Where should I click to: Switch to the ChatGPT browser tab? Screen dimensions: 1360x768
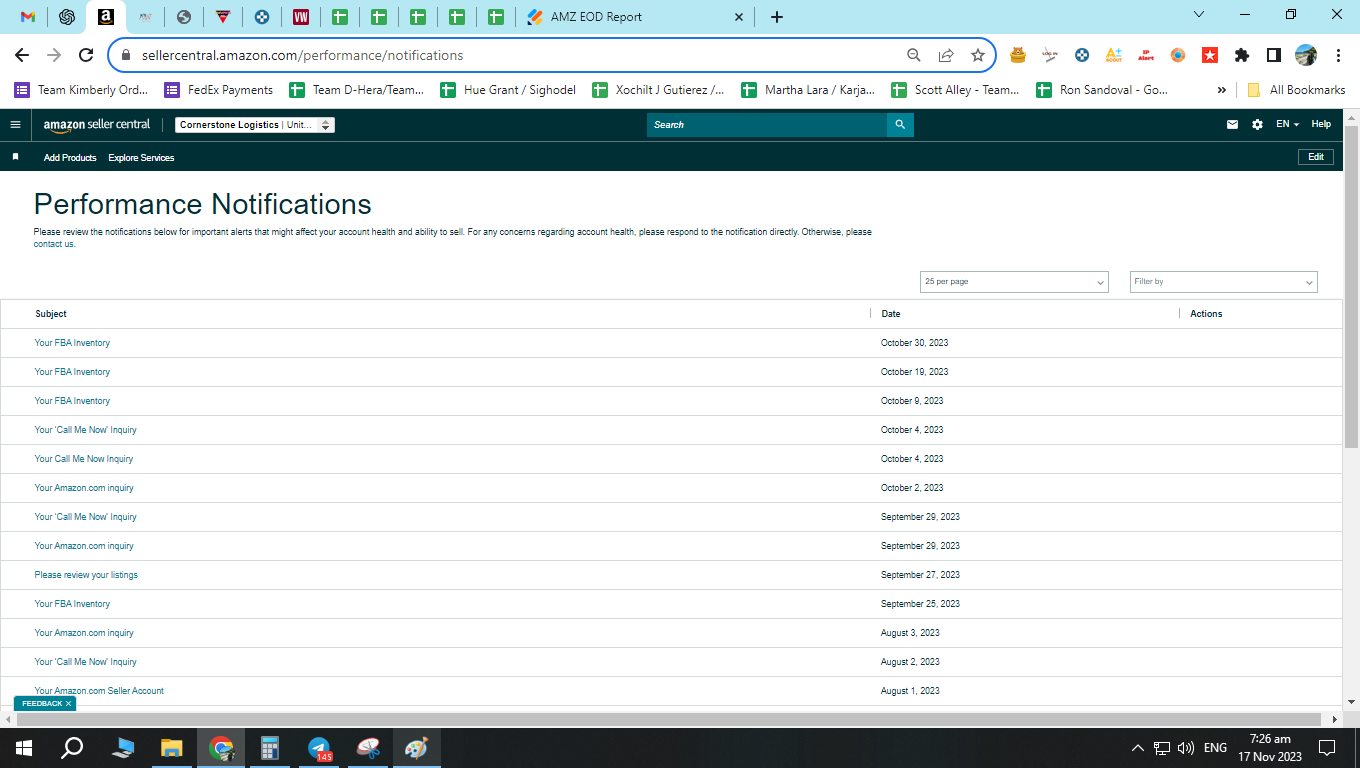point(67,17)
